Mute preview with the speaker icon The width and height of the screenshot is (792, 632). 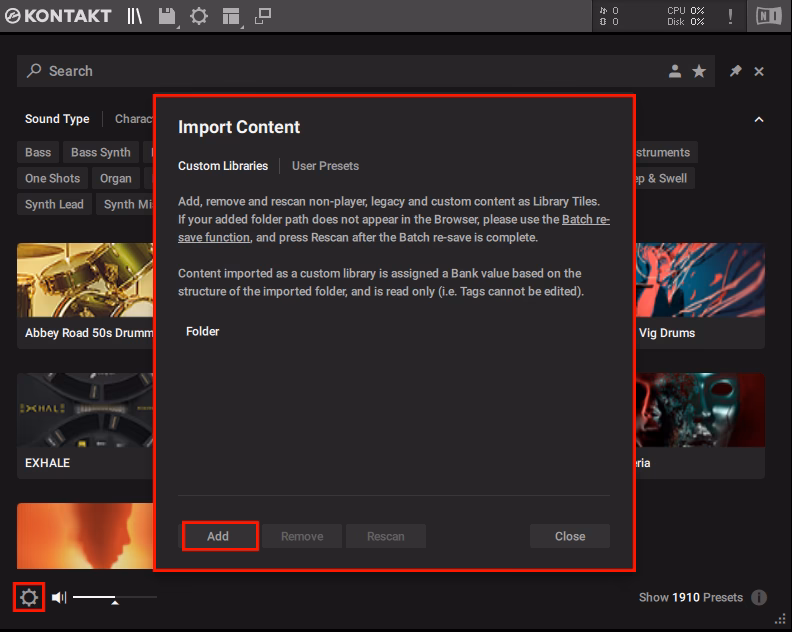59,597
